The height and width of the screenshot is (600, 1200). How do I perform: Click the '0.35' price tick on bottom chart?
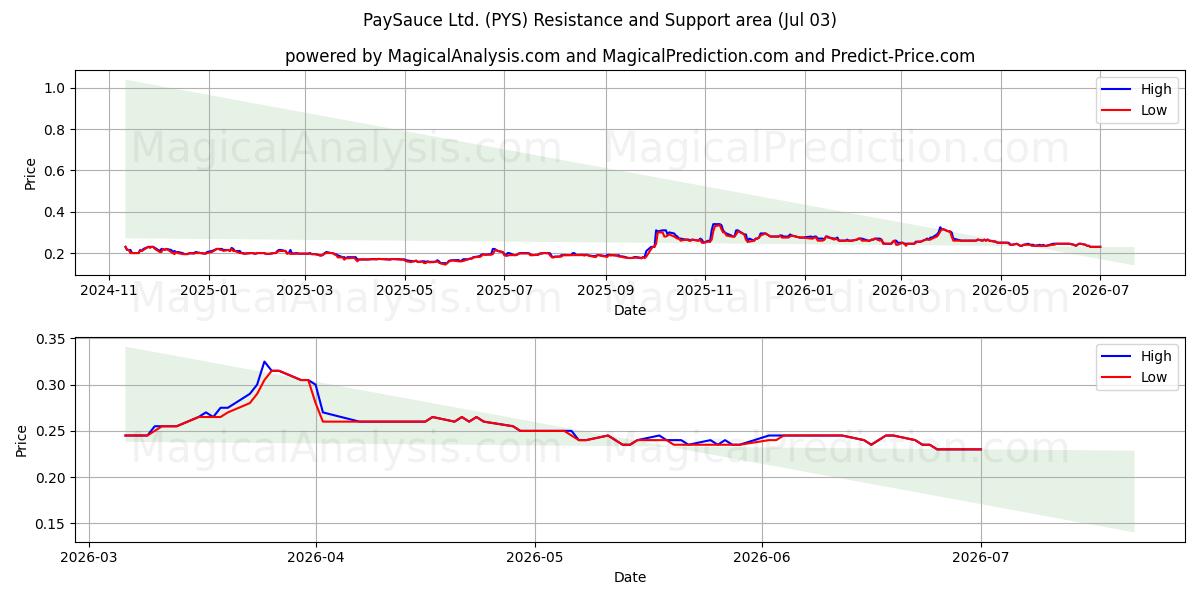coord(50,340)
